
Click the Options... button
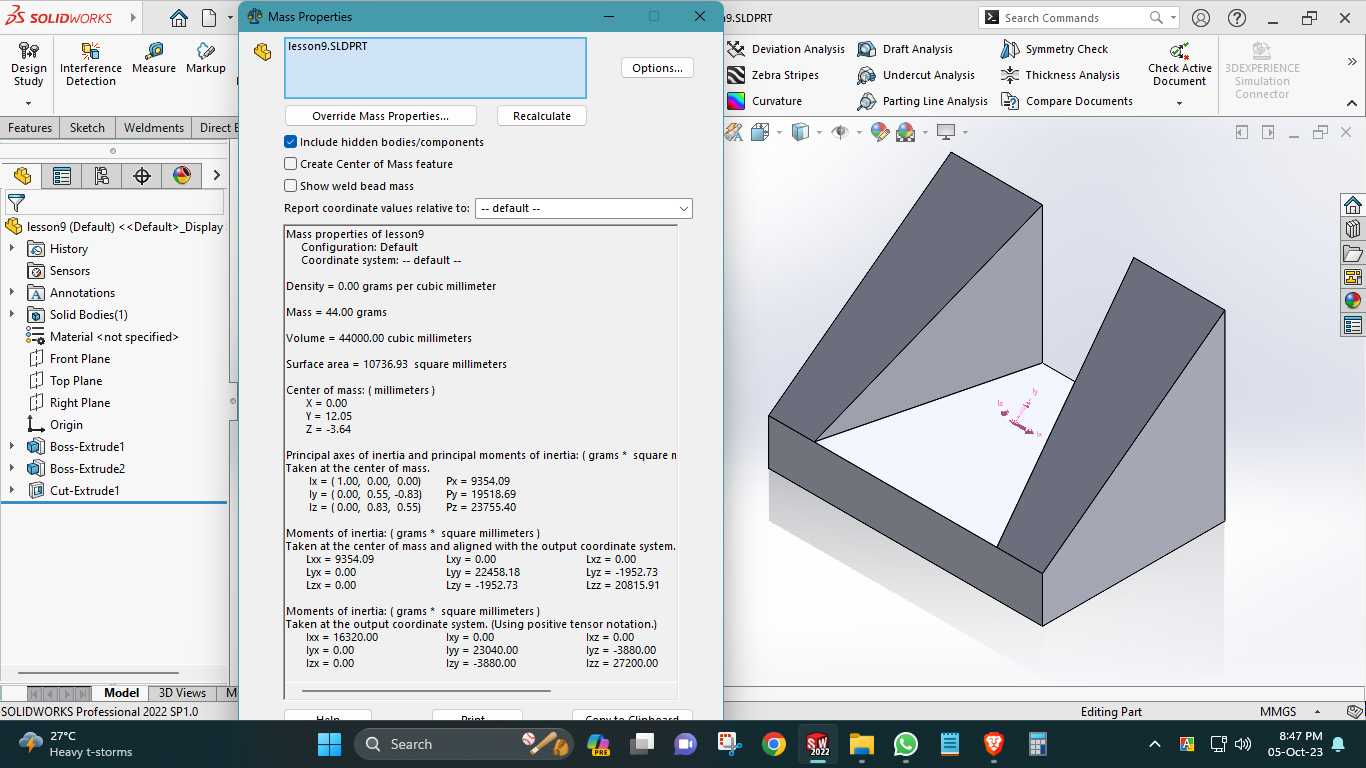(657, 68)
